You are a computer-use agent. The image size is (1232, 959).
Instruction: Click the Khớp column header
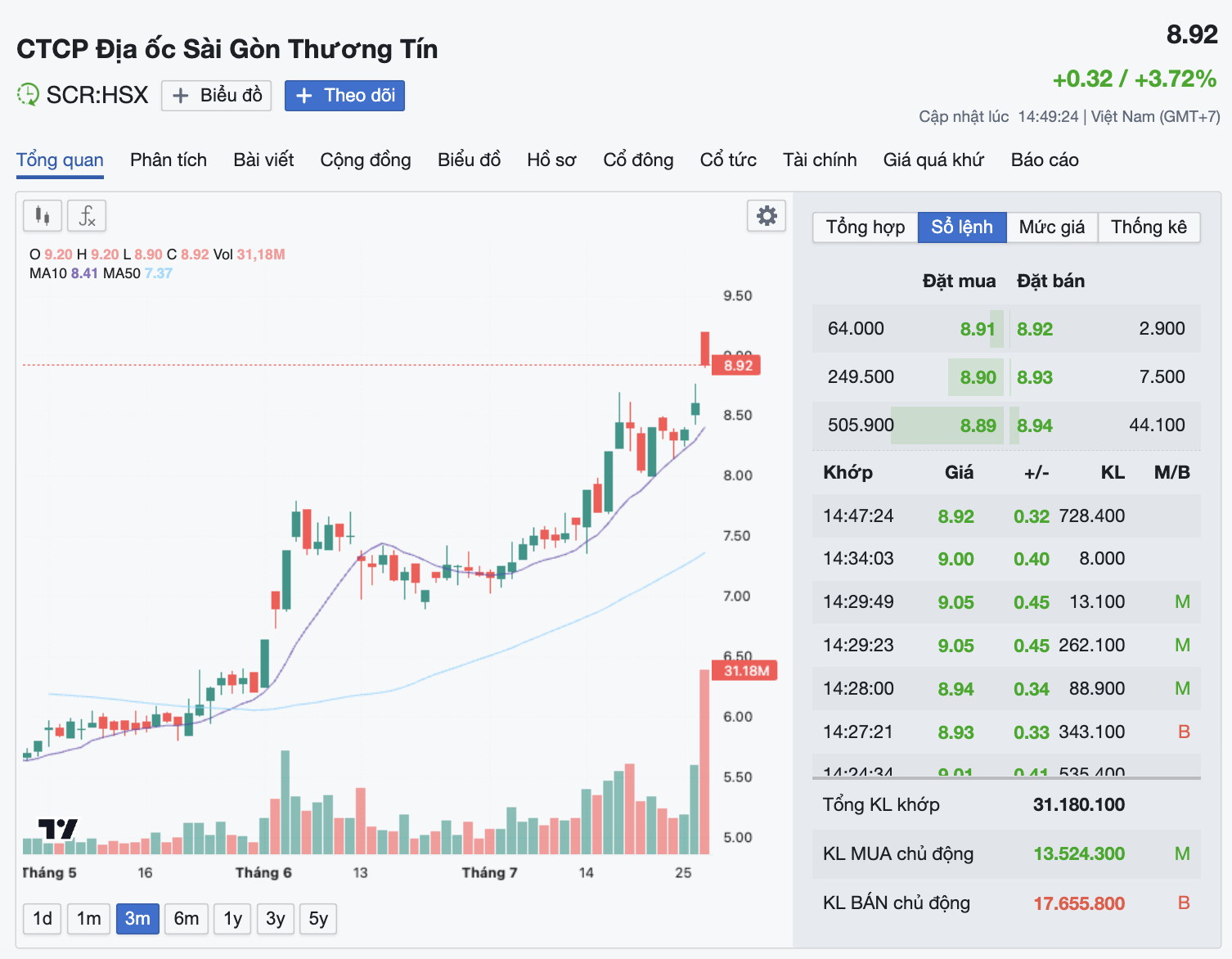(848, 472)
